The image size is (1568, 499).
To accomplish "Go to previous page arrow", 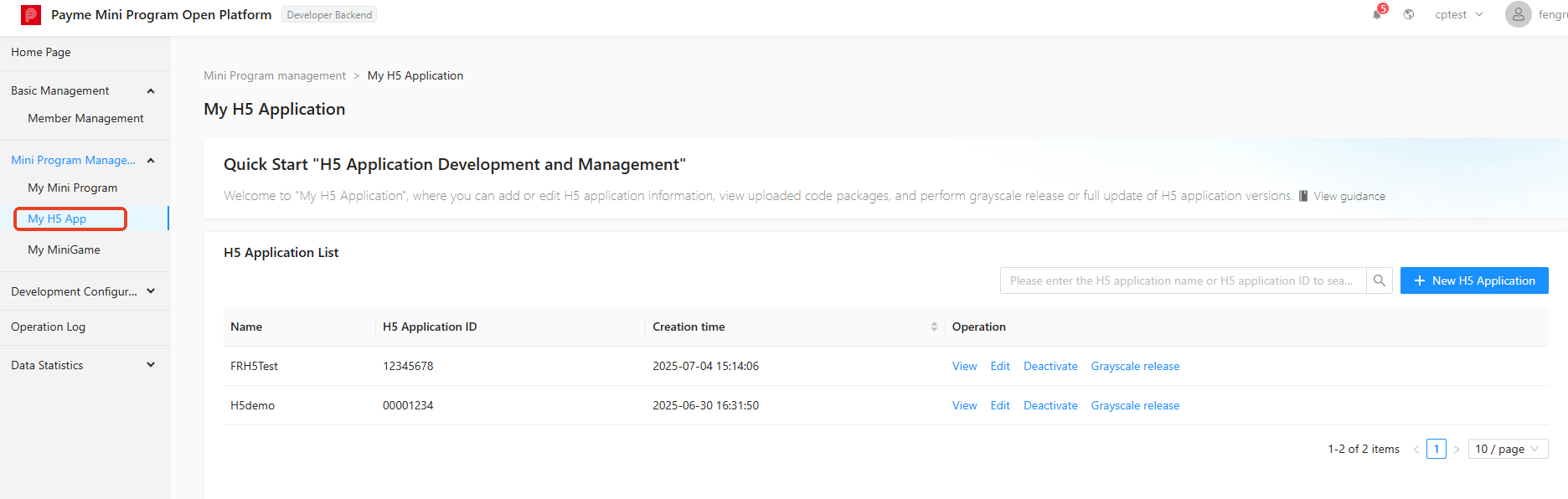I will pos(1416,450).
